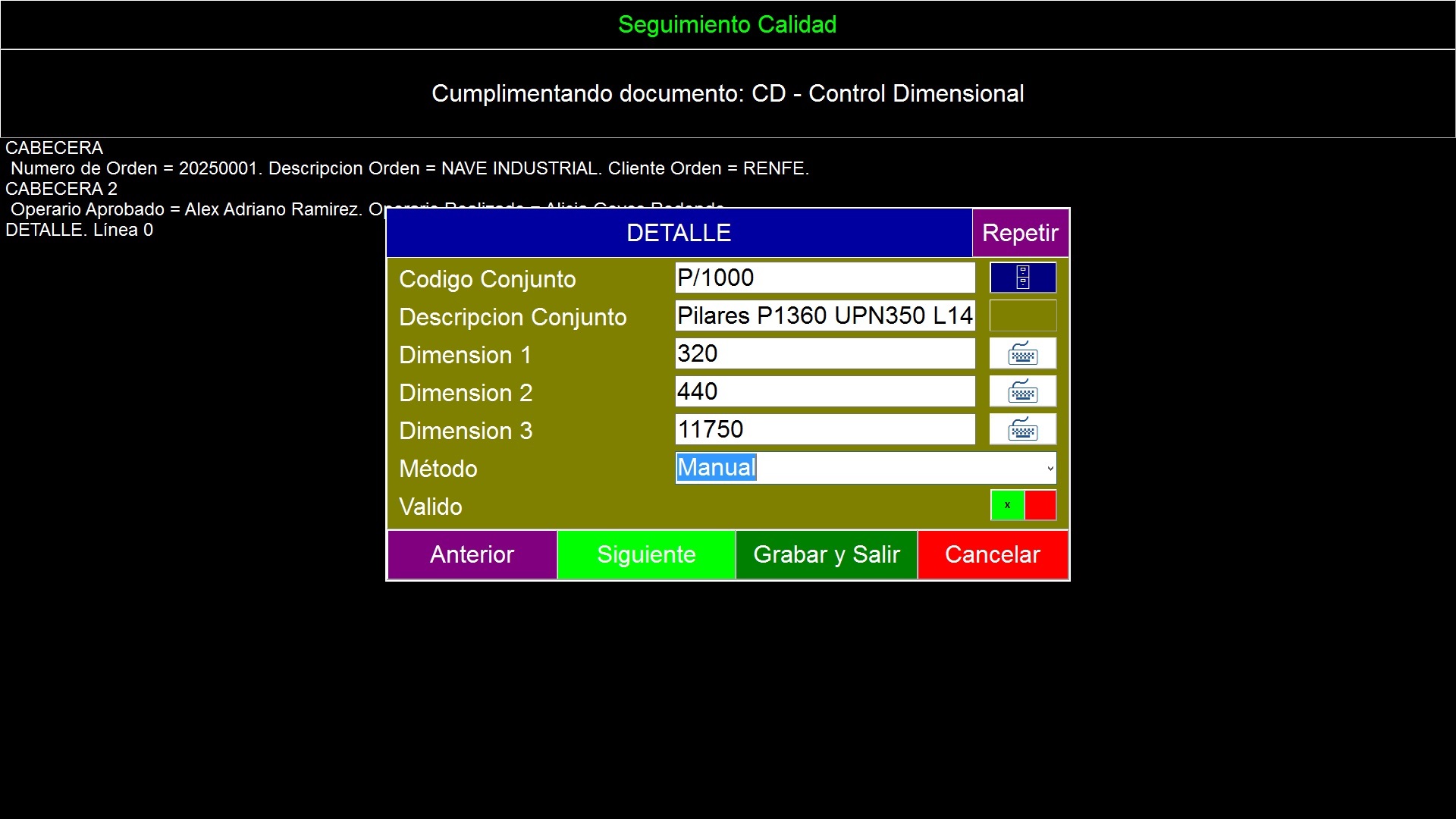The width and height of the screenshot is (1456, 819).
Task: Focus the Descripcion Conjunto text field
Action: (824, 315)
